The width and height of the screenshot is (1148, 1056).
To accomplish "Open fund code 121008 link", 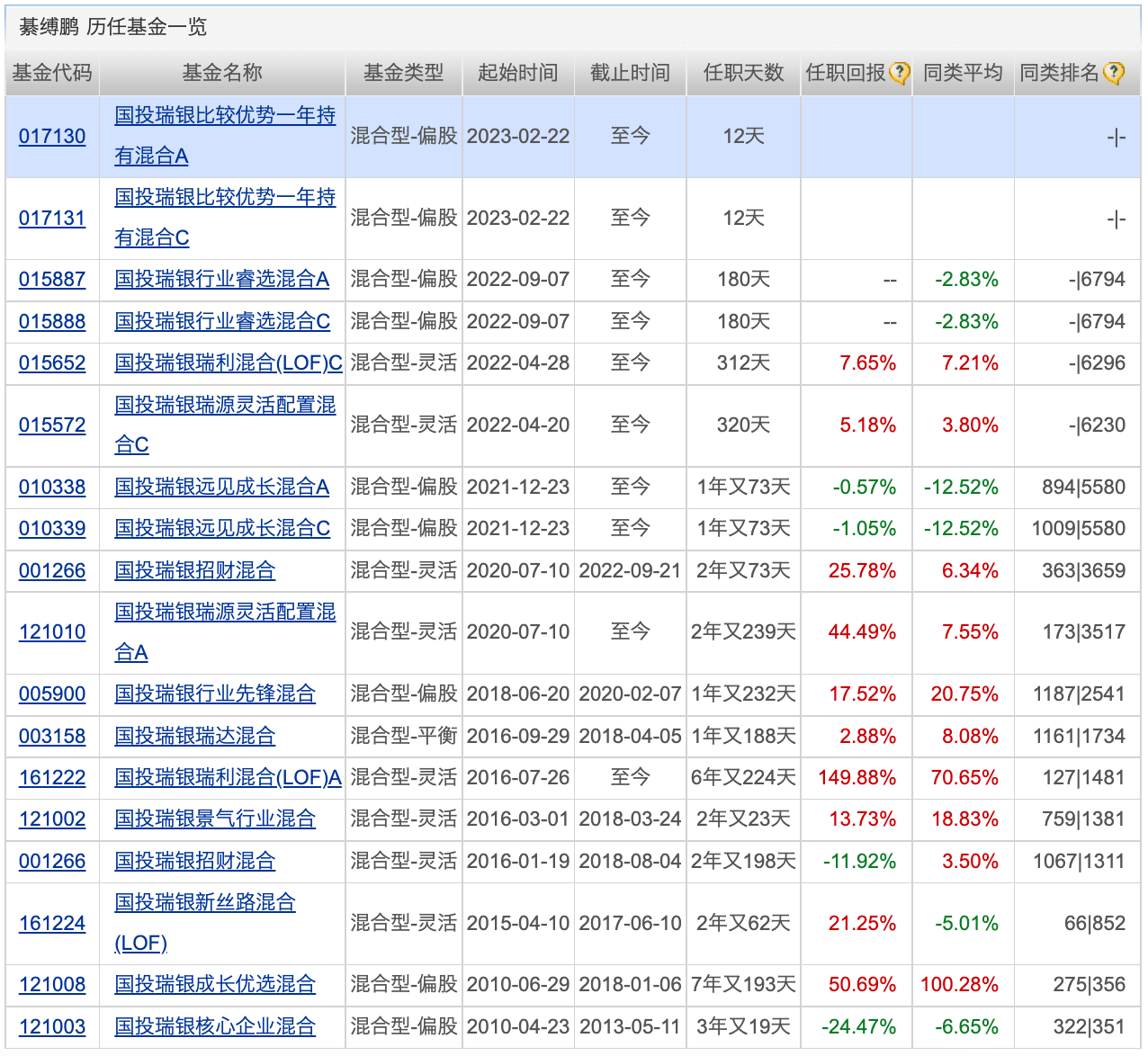I will (52, 985).
